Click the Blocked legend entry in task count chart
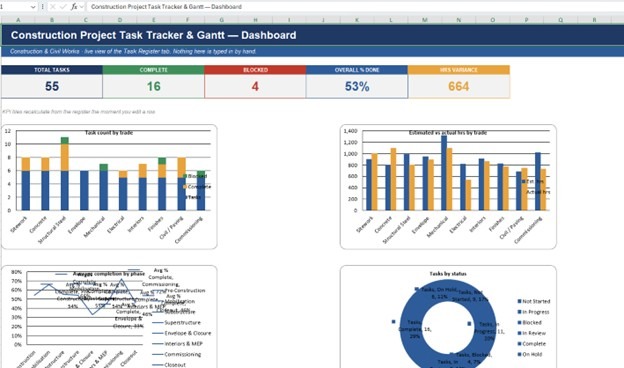The width and height of the screenshot is (624, 368). coord(195,176)
